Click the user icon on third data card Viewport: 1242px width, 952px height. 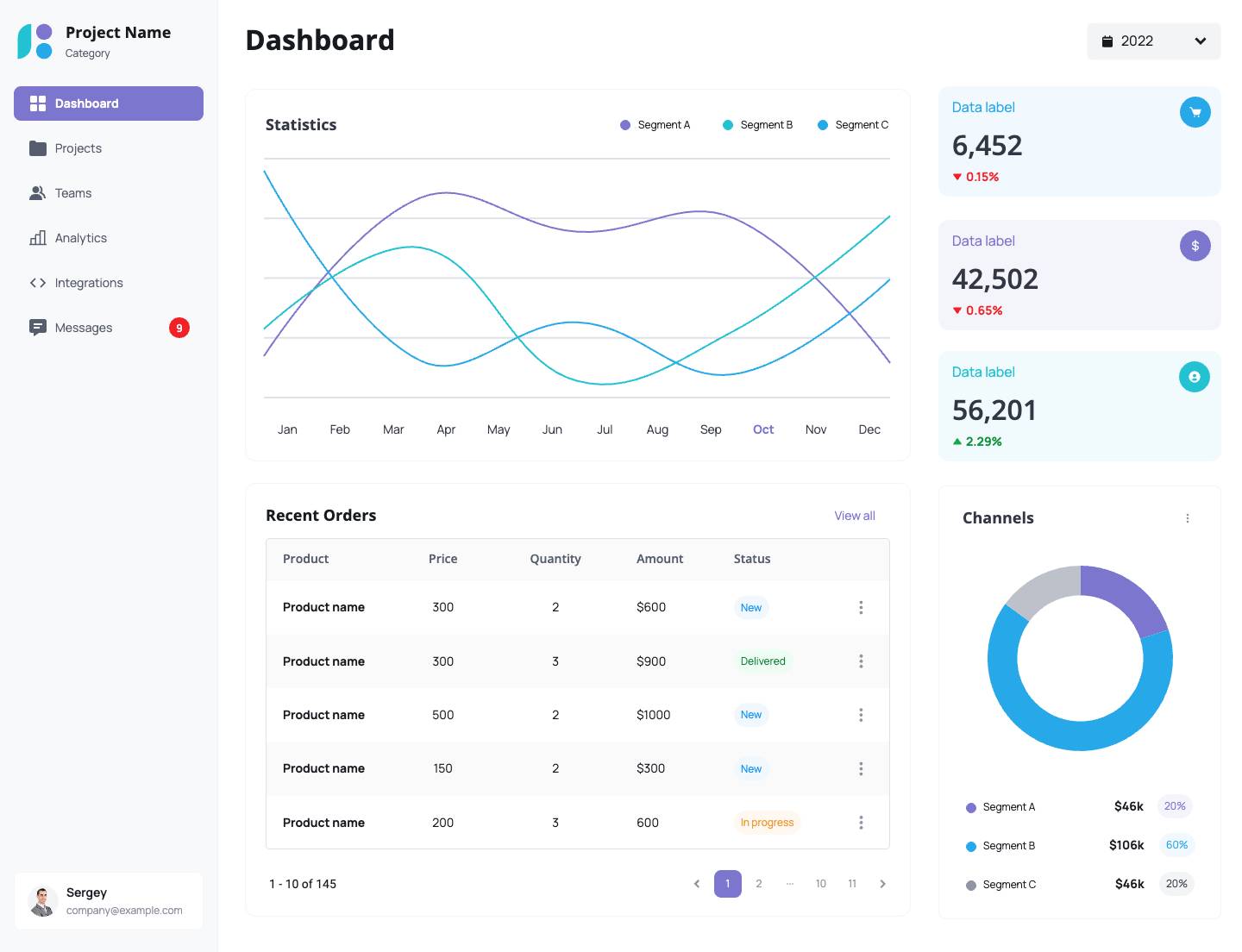1194,377
